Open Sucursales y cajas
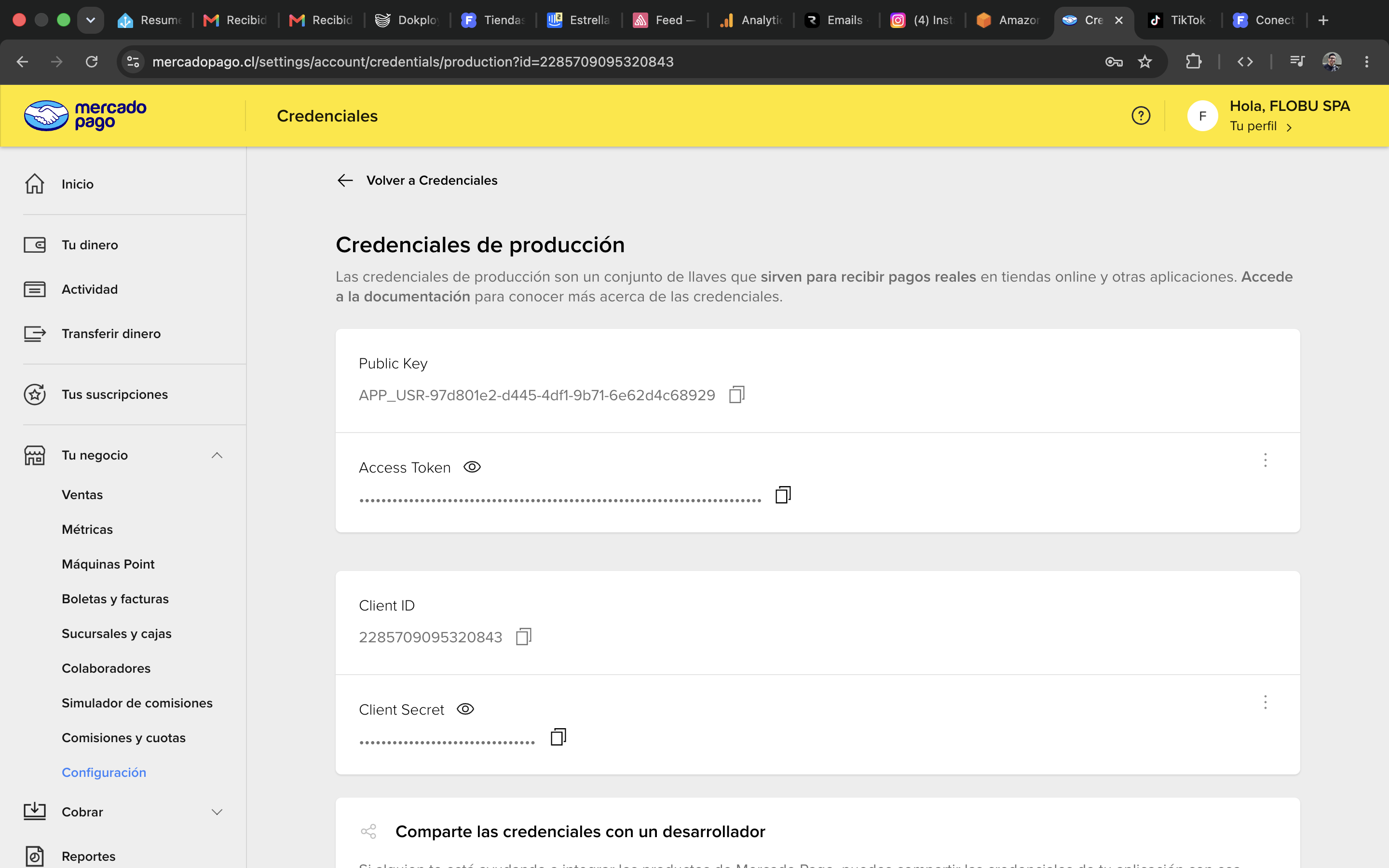Viewport: 1389px width, 868px height. 117,633
